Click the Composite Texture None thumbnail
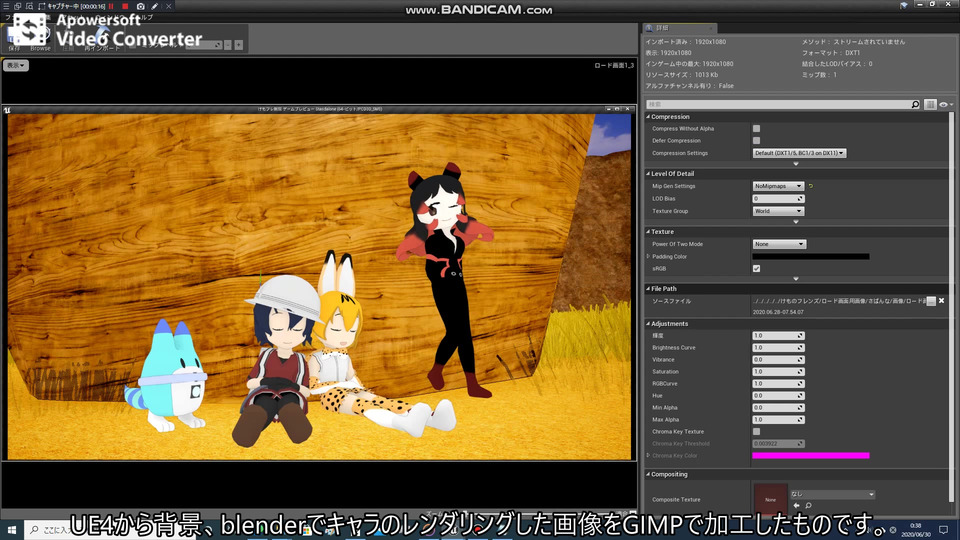Screen dimensions: 960x540 (x=770, y=500)
